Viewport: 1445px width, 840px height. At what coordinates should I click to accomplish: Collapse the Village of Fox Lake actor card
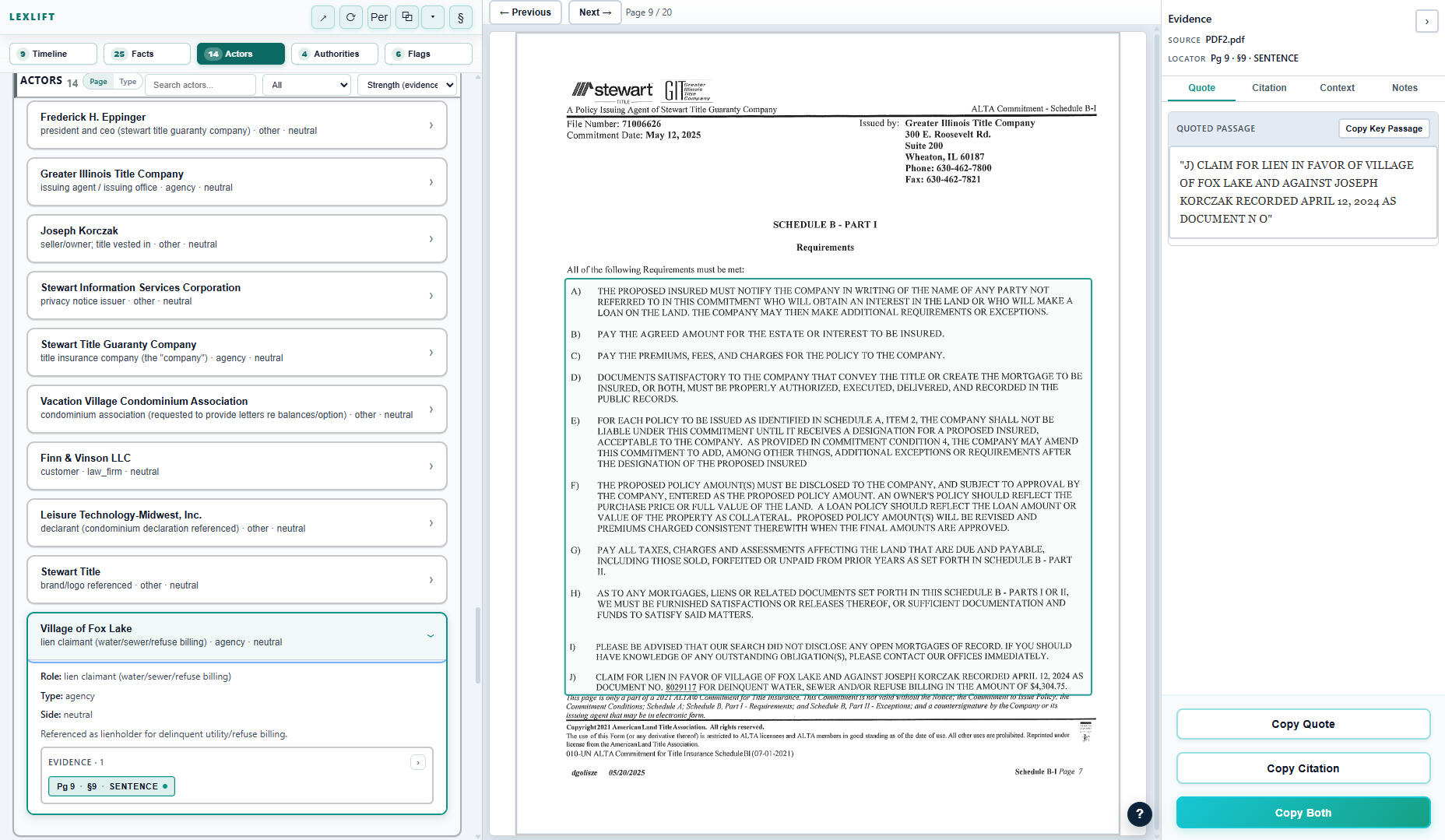pos(431,636)
